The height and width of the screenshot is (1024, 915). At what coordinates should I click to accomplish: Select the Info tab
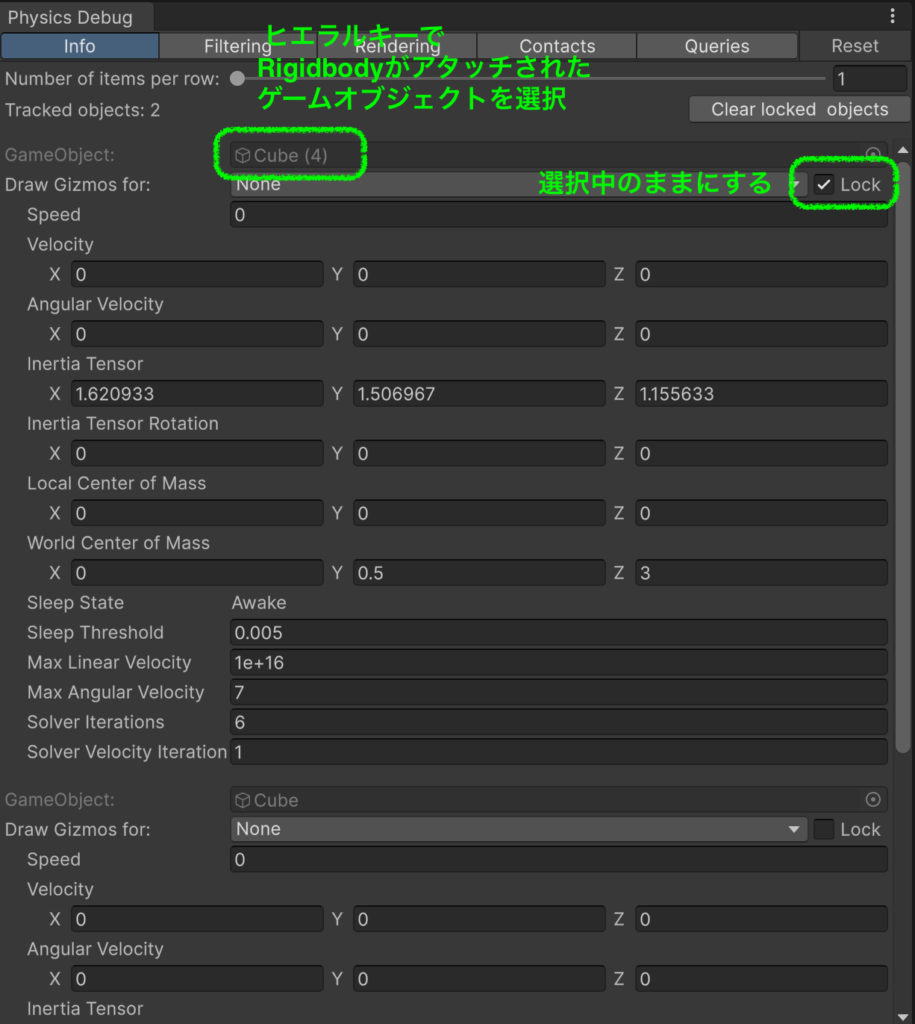(x=79, y=45)
